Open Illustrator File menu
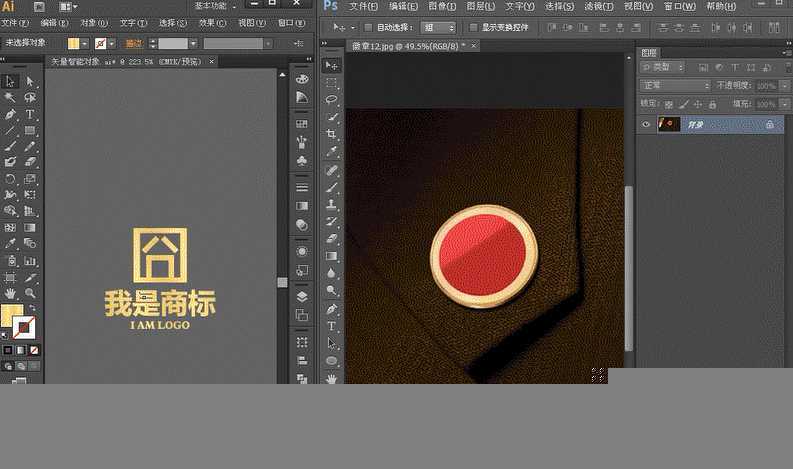The height and width of the screenshot is (469, 793). pyautogui.click(x=14, y=23)
